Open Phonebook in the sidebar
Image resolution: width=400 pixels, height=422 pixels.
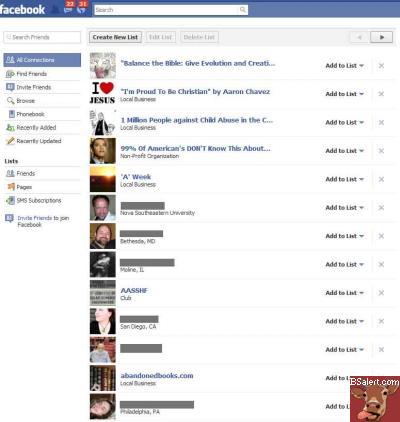[x=42, y=114]
